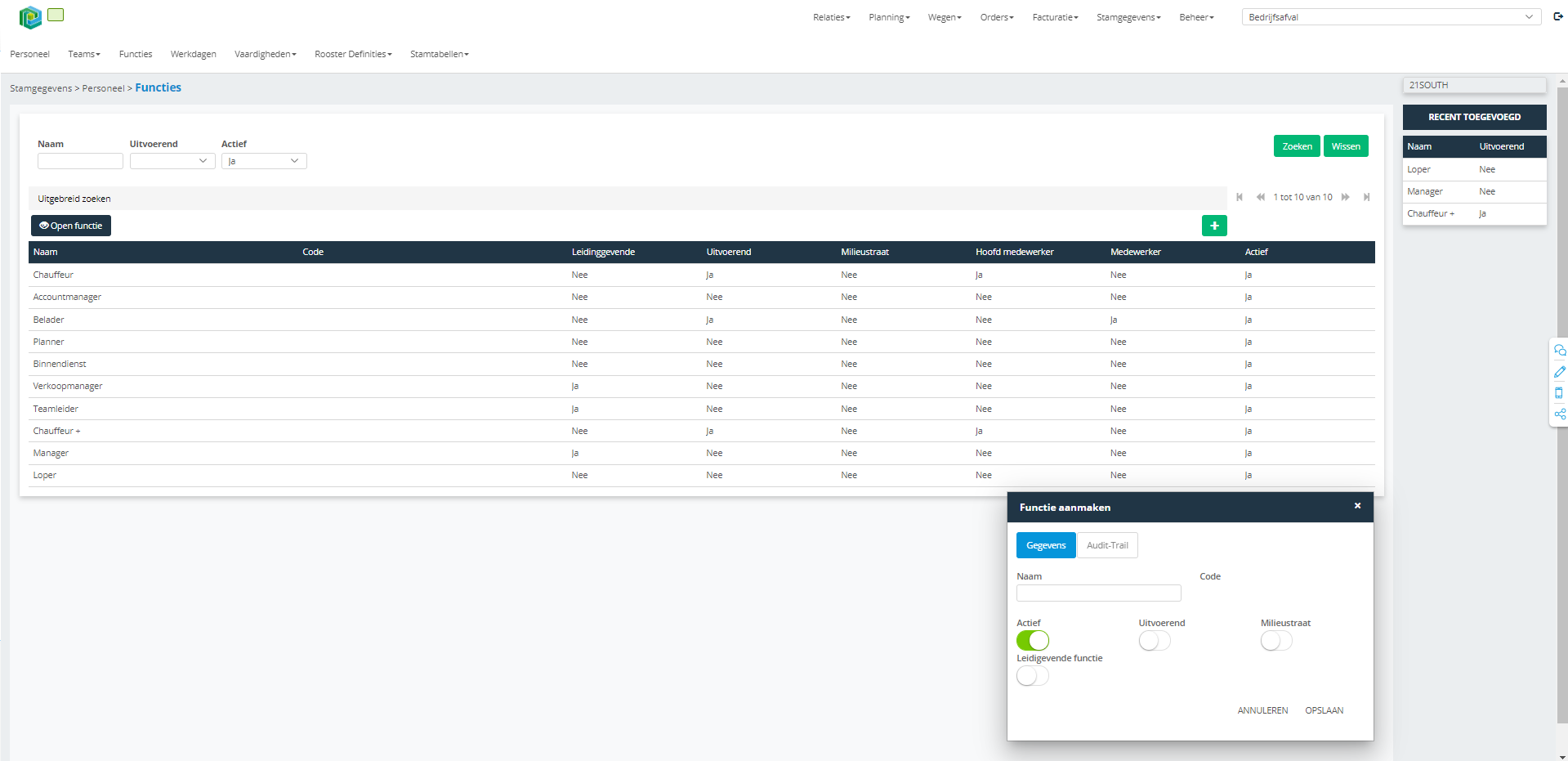Open the Uitvoerend filter dropdown
Viewport: 1568px width, 761px height.
pos(172,161)
